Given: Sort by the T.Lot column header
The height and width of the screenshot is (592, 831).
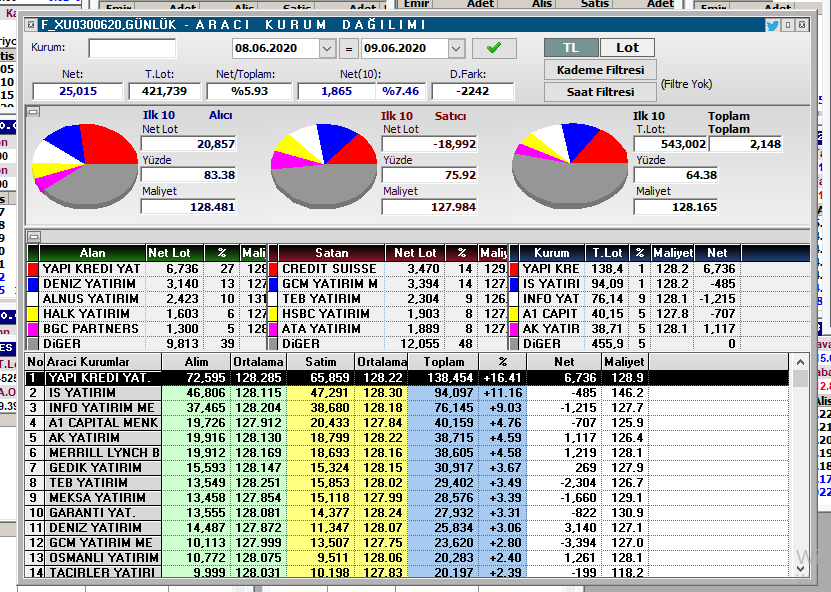Looking at the screenshot, I should 607,253.
